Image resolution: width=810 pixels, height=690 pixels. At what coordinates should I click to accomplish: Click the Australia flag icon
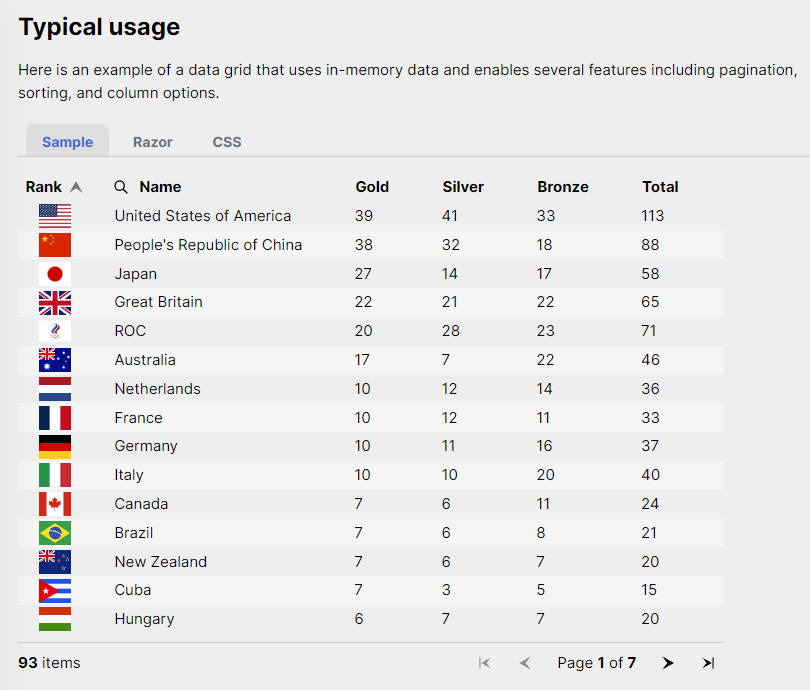pyautogui.click(x=55, y=360)
